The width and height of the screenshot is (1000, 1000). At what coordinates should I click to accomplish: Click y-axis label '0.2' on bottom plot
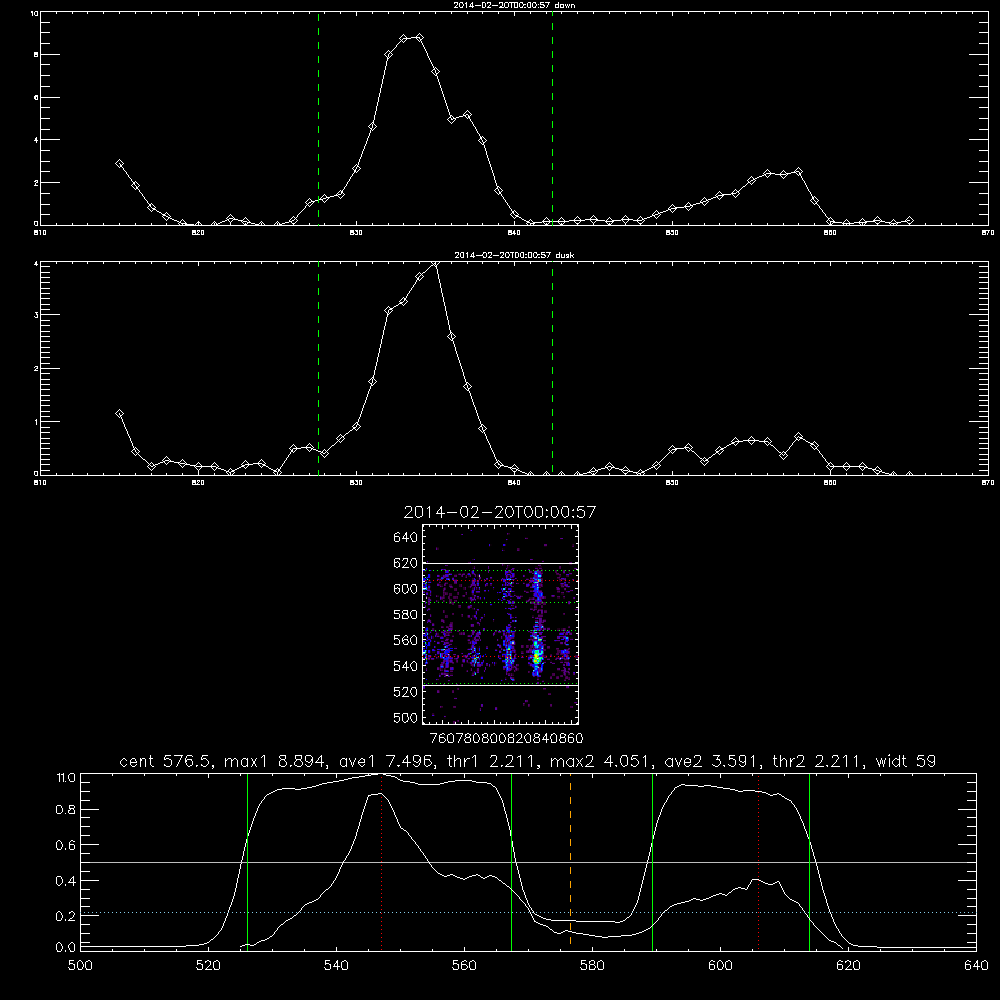tap(66, 916)
